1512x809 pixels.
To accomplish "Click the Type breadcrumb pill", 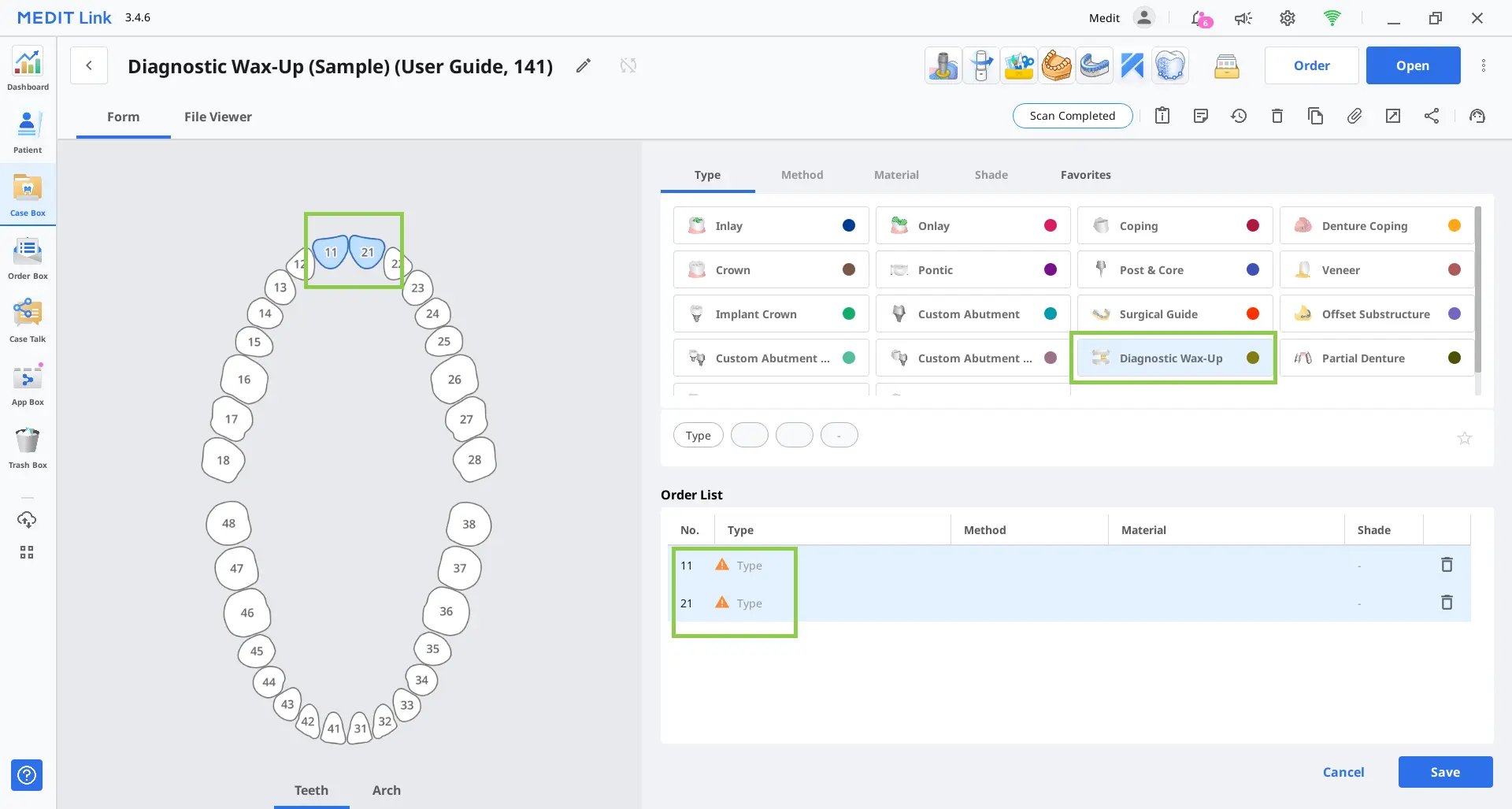I will pos(698,435).
